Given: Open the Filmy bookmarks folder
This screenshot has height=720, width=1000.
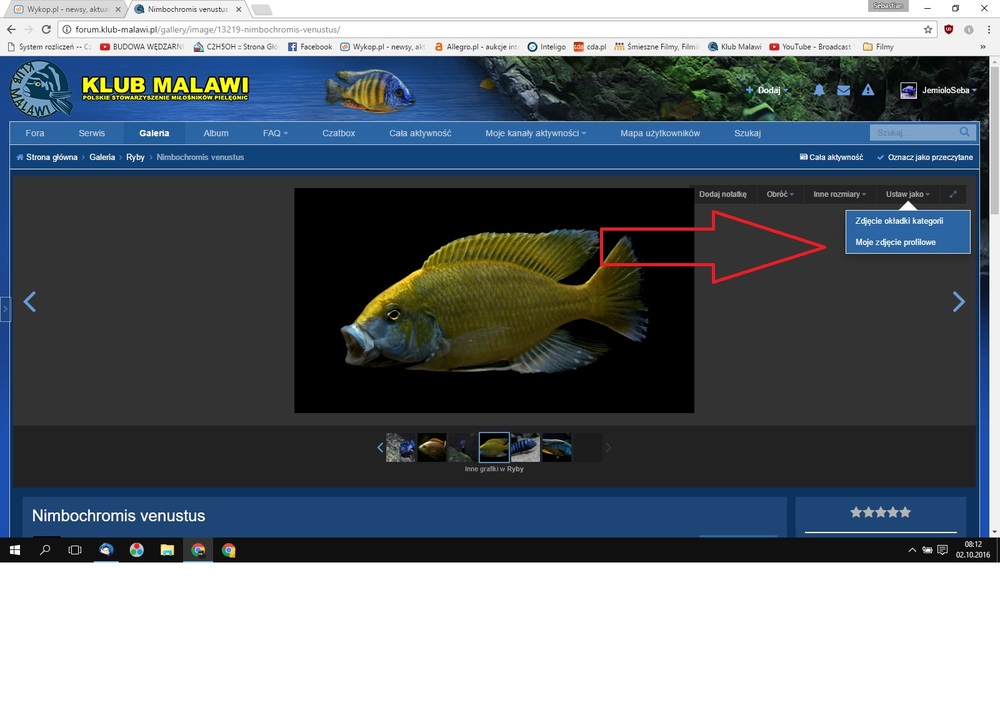Looking at the screenshot, I should [878, 47].
